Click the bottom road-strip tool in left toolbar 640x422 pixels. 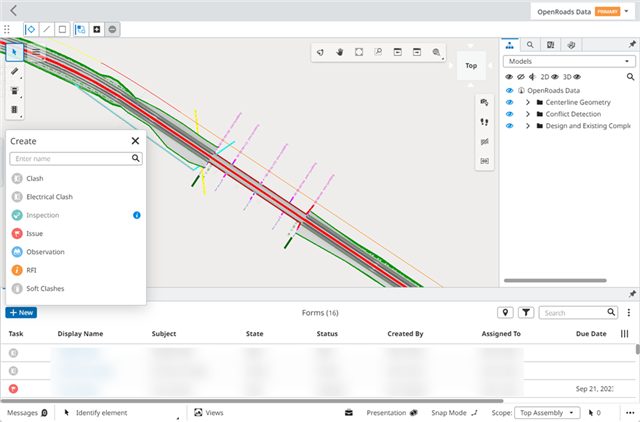[14, 110]
